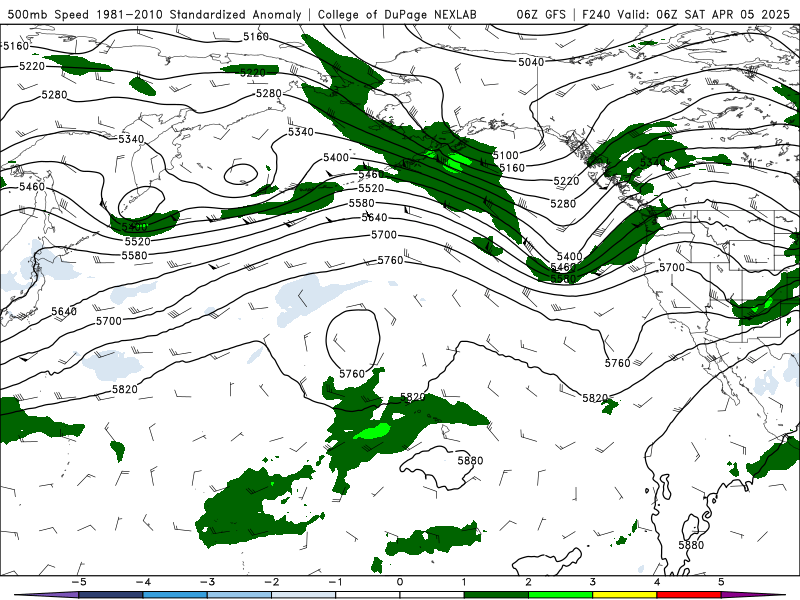800x600 pixels.
Task: Click the bright green 2 to 3 legend segment
Action: click(561, 595)
